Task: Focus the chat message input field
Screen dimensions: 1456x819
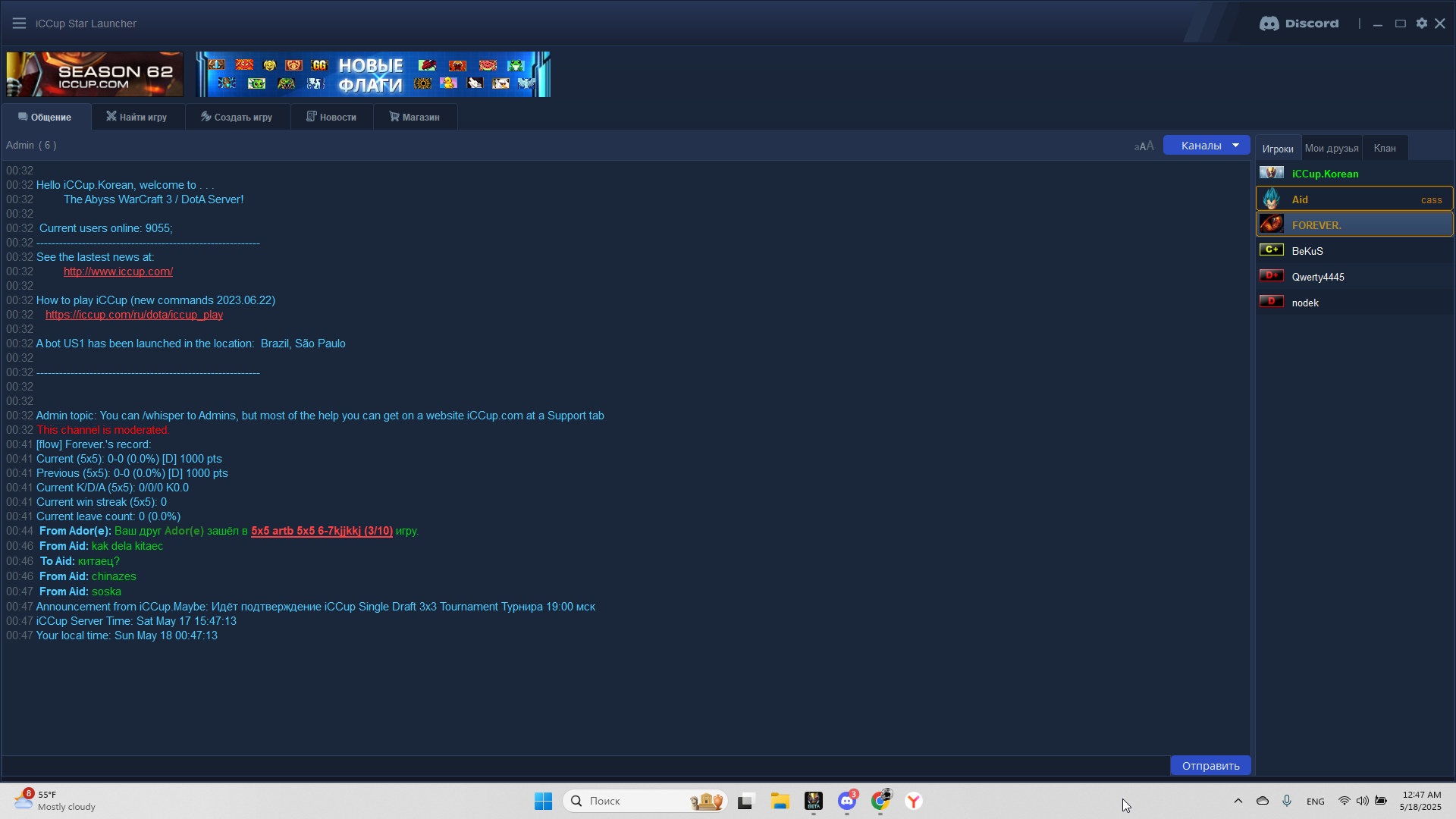Action: tap(584, 766)
